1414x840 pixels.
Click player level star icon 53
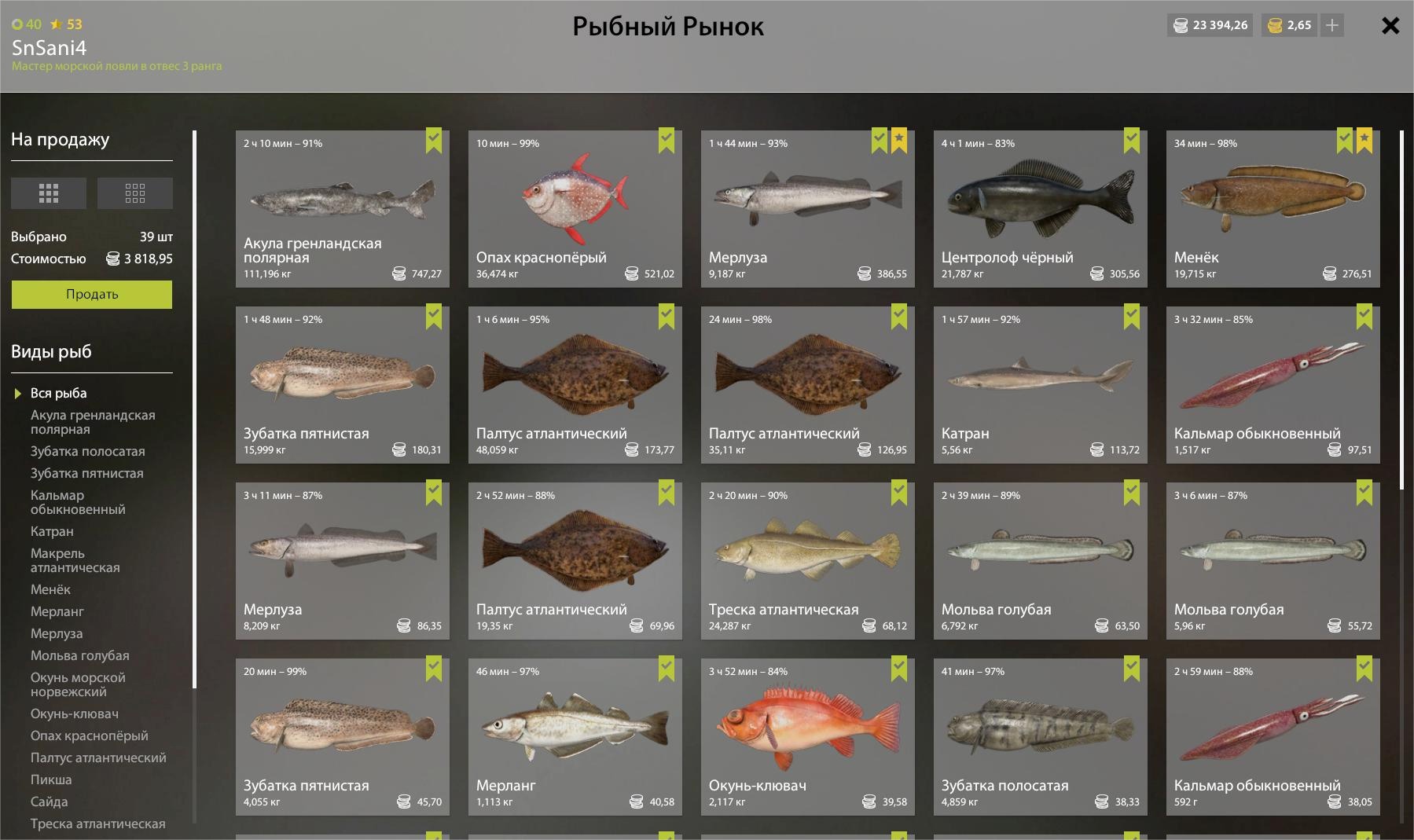(x=57, y=24)
